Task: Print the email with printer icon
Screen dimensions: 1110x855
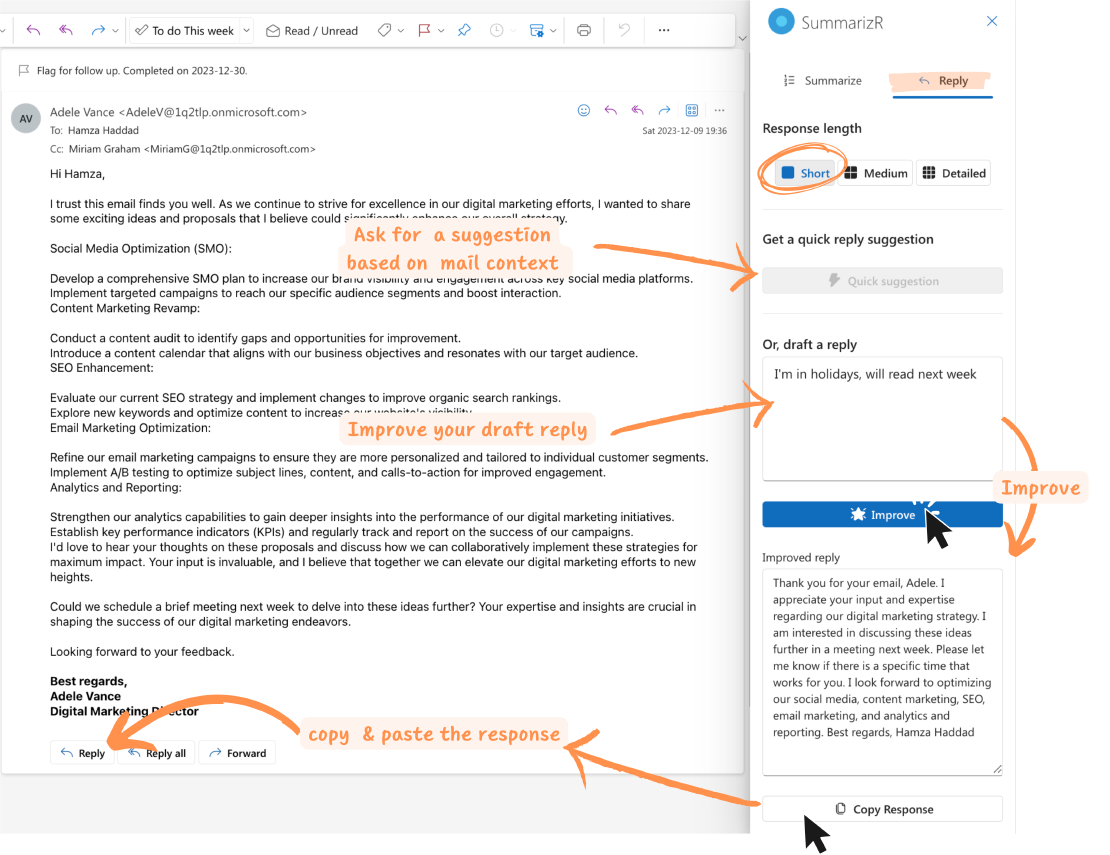Action: (584, 30)
